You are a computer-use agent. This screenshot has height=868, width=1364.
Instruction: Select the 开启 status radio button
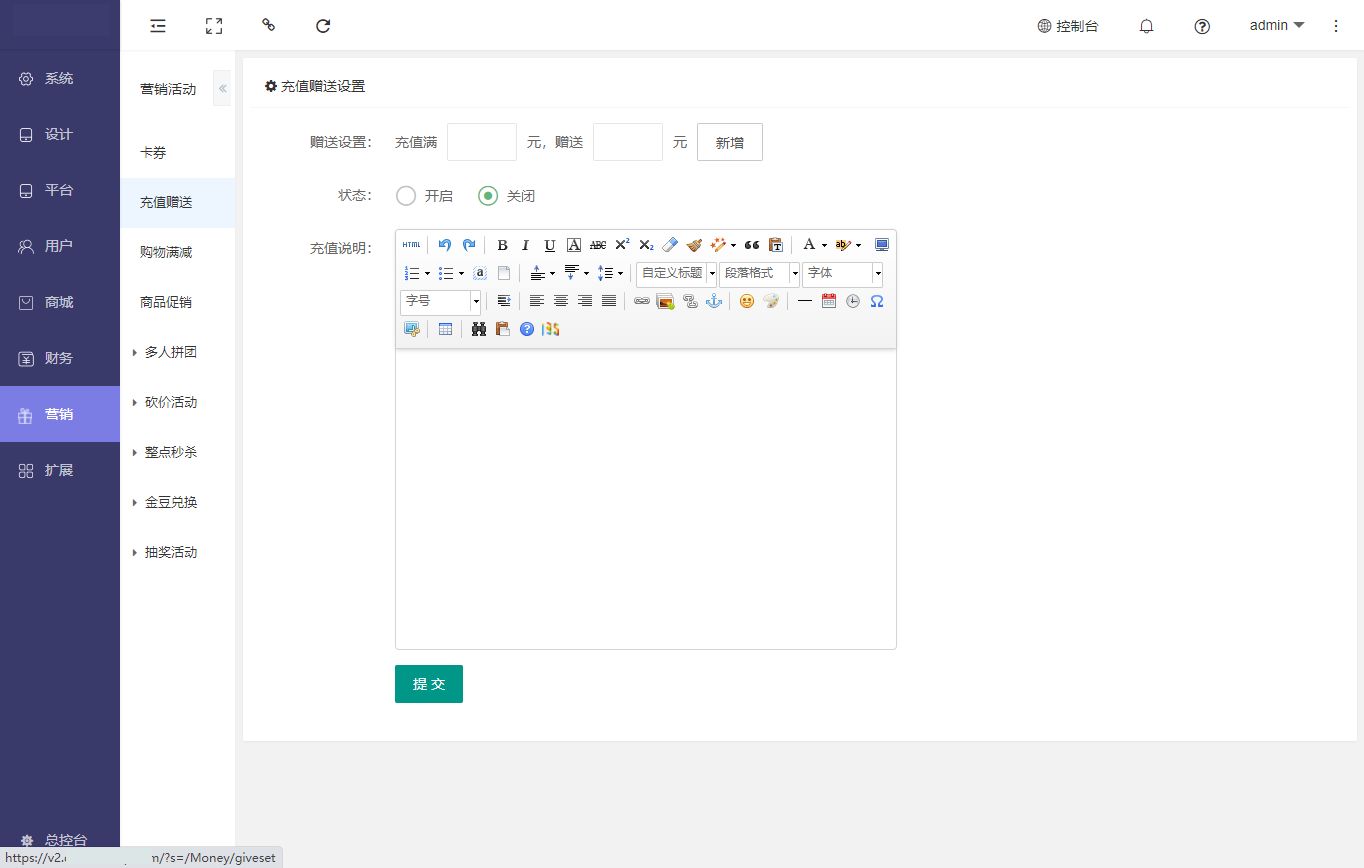(x=406, y=196)
